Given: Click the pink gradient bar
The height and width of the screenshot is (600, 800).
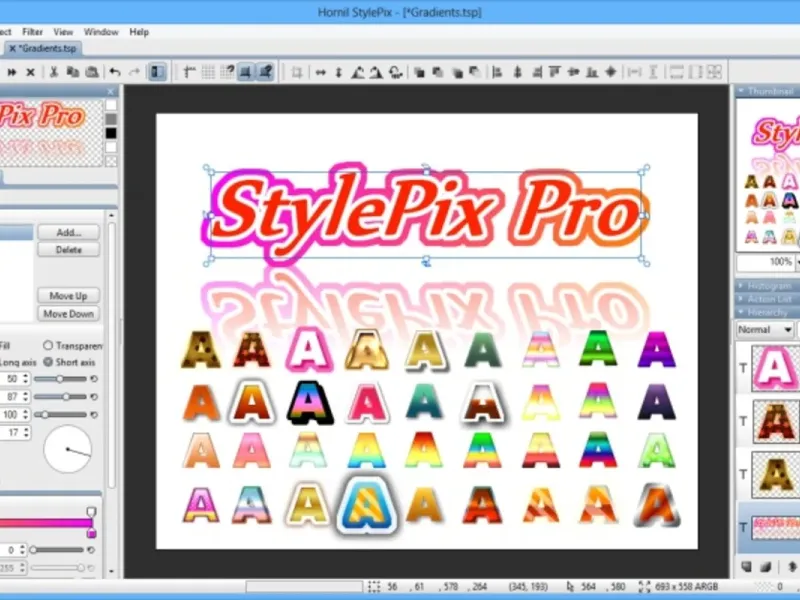Looking at the screenshot, I should [x=46, y=523].
